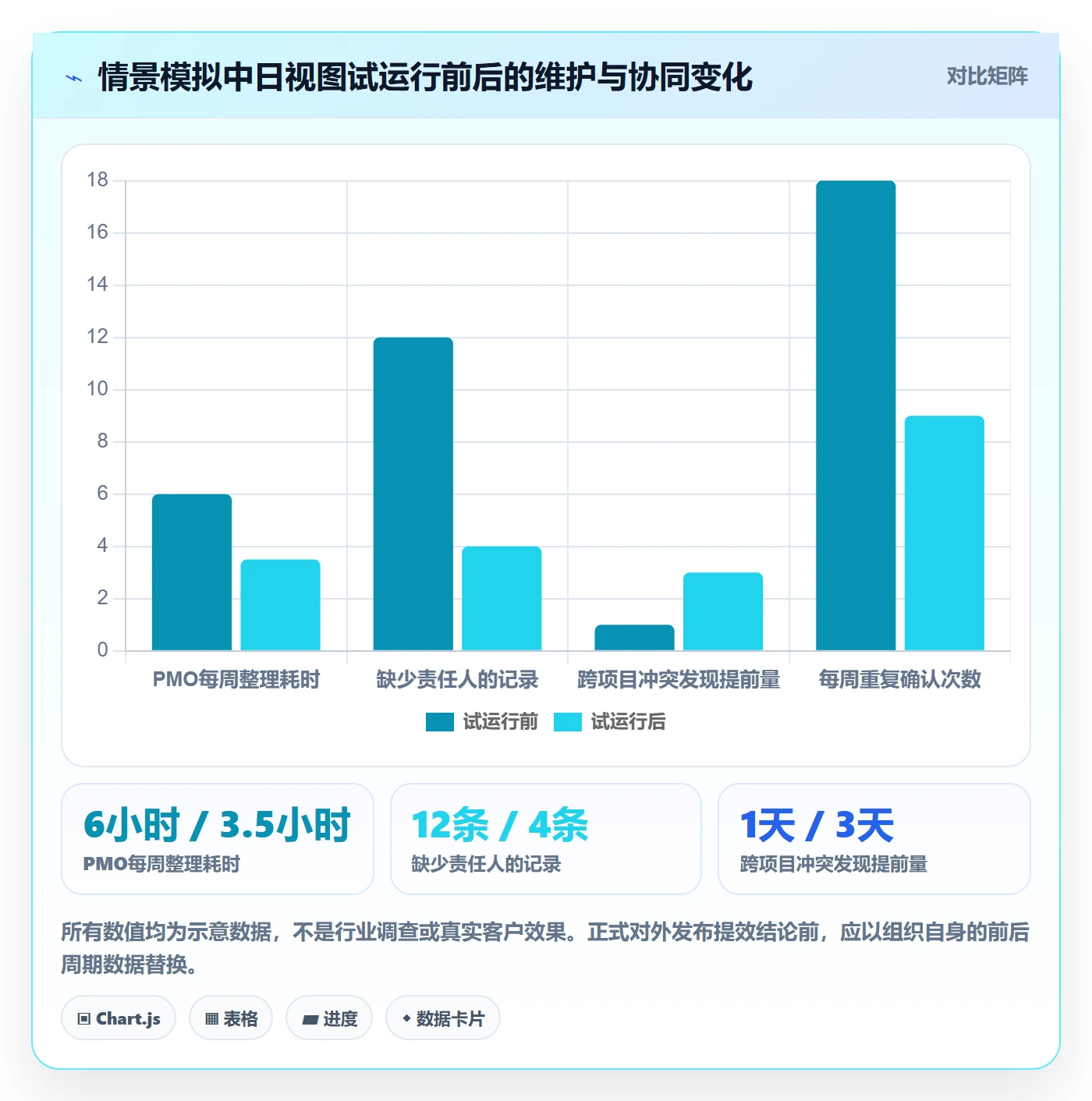Image resolution: width=1092 pixels, height=1101 pixels.
Task: Click the grid icon in the 表格 chip
Action: [x=211, y=1019]
